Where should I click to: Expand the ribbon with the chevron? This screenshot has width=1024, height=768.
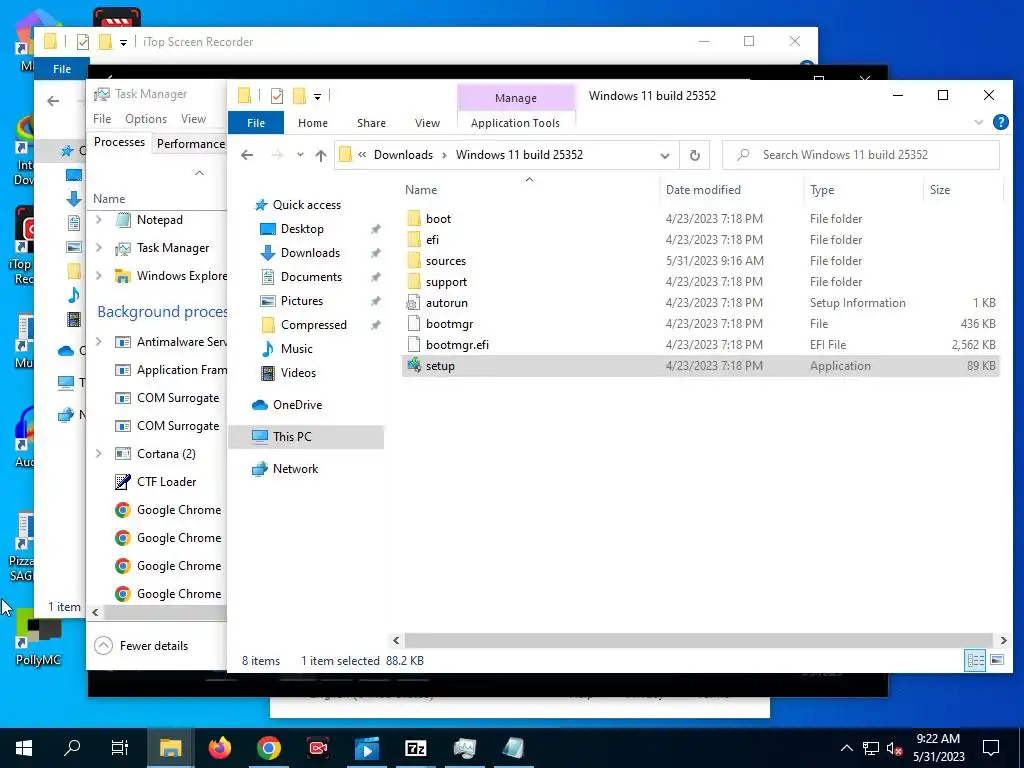[x=978, y=122]
